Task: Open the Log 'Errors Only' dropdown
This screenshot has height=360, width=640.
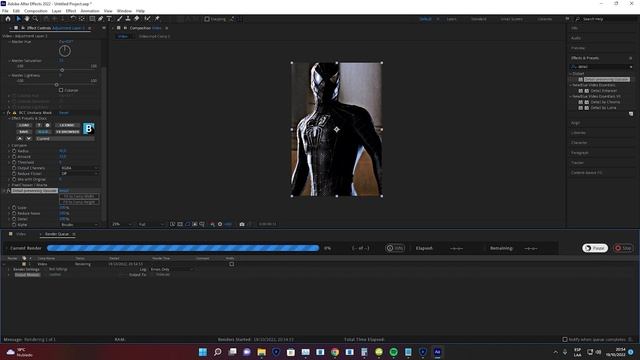Action: point(171,269)
